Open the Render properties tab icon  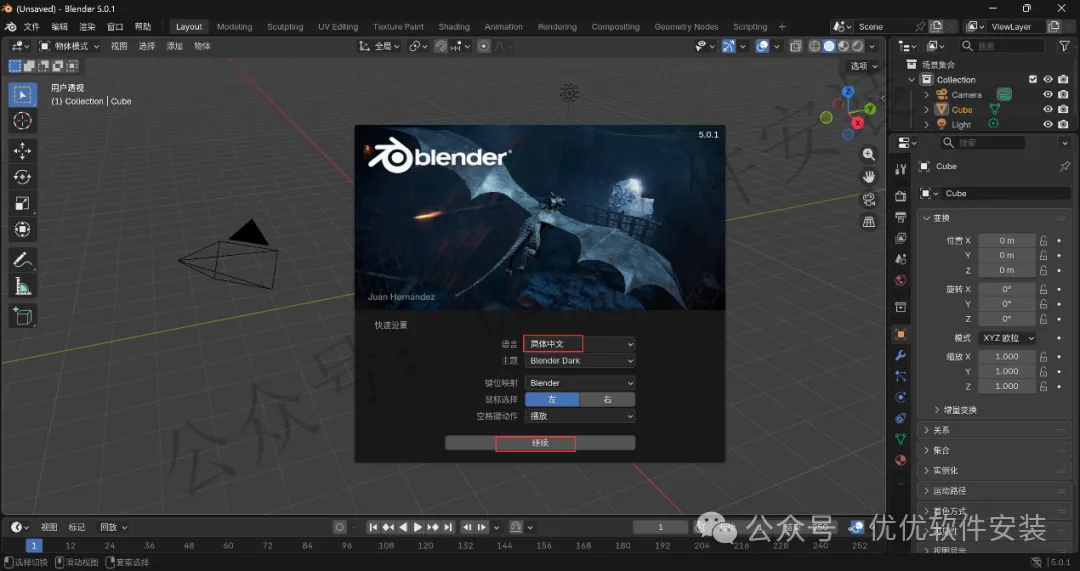900,196
